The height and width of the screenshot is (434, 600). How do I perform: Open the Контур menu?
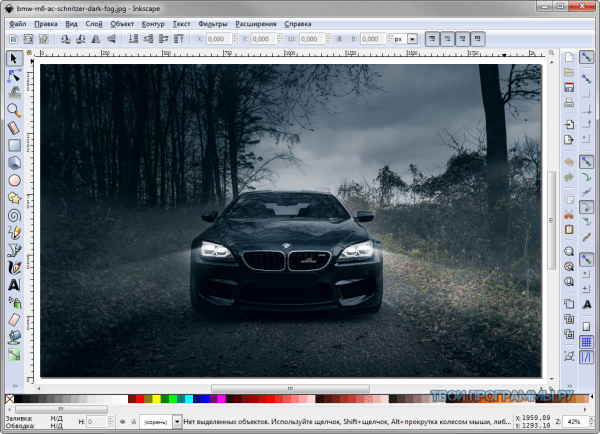[x=153, y=24]
